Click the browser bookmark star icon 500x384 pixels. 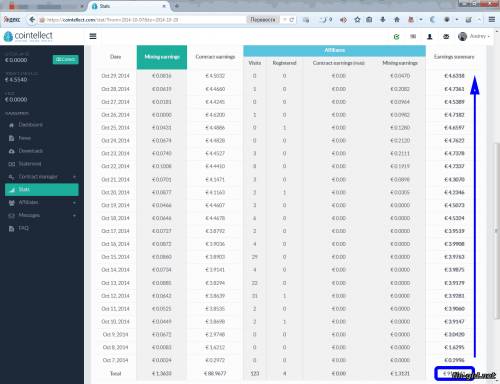357,20
